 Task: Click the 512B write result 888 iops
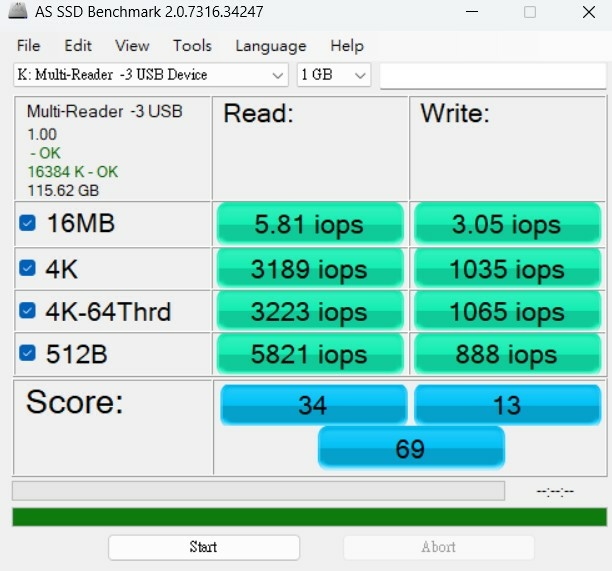pos(507,354)
